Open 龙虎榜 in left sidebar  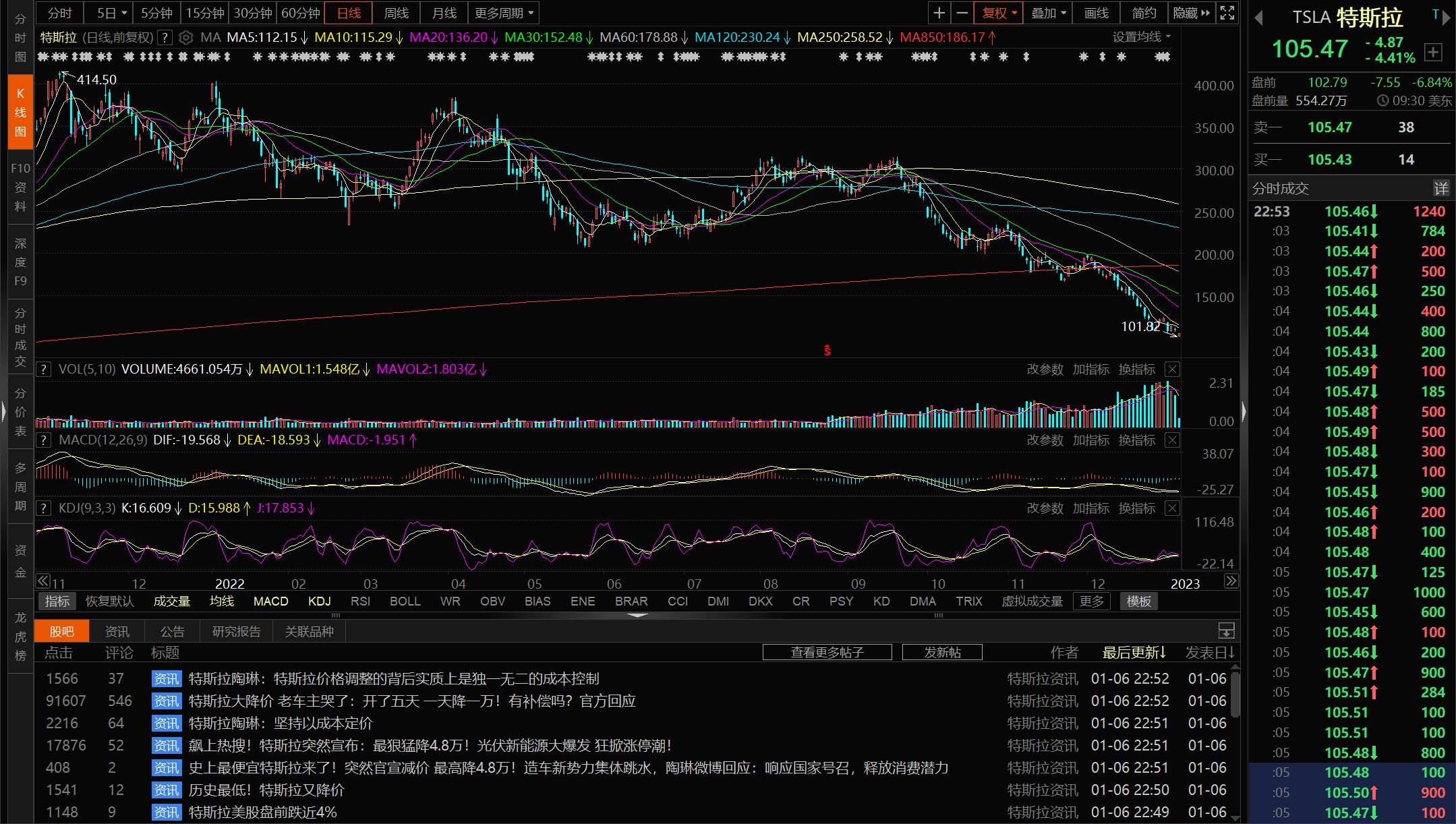point(20,636)
